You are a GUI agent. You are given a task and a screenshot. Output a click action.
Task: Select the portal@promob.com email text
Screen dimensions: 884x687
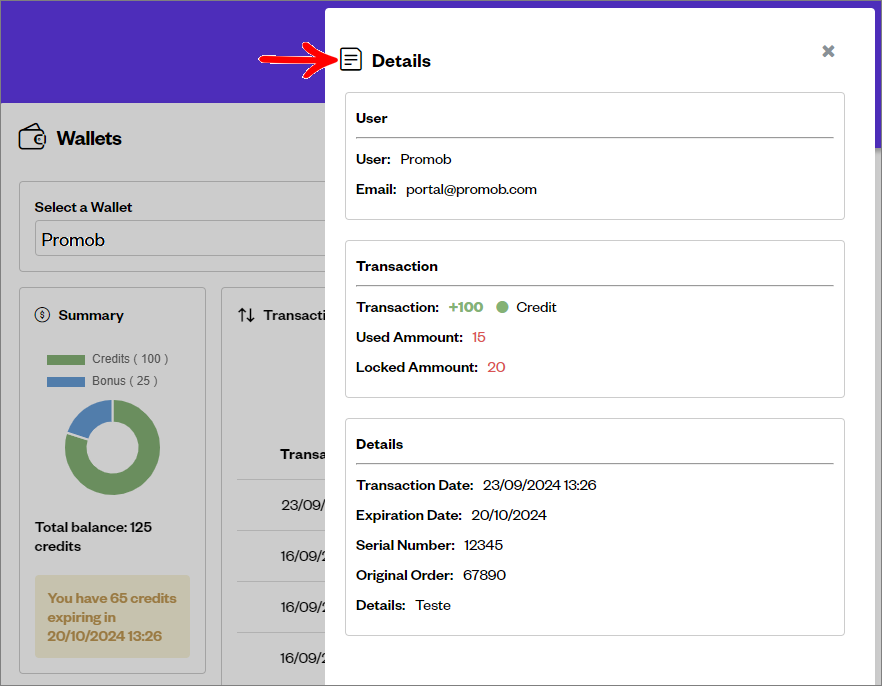click(471, 189)
